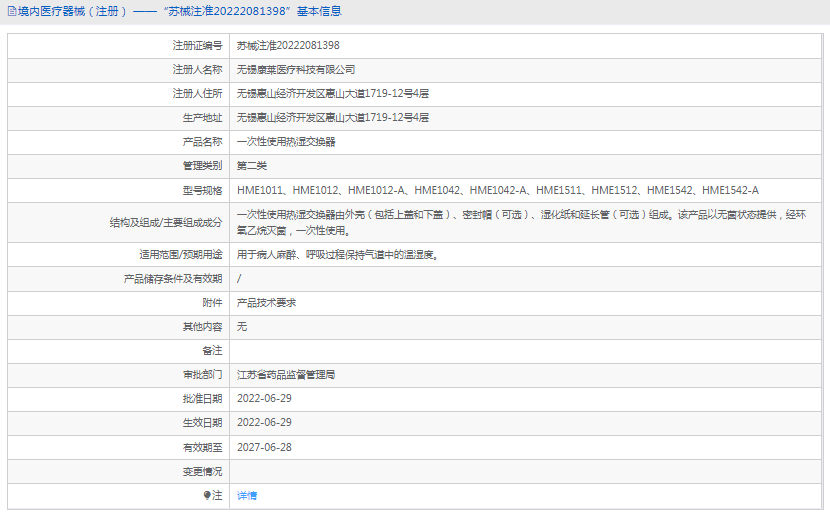Click the expiry date 2027-06-28
The width and height of the screenshot is (830, 515).
point(264,447)
